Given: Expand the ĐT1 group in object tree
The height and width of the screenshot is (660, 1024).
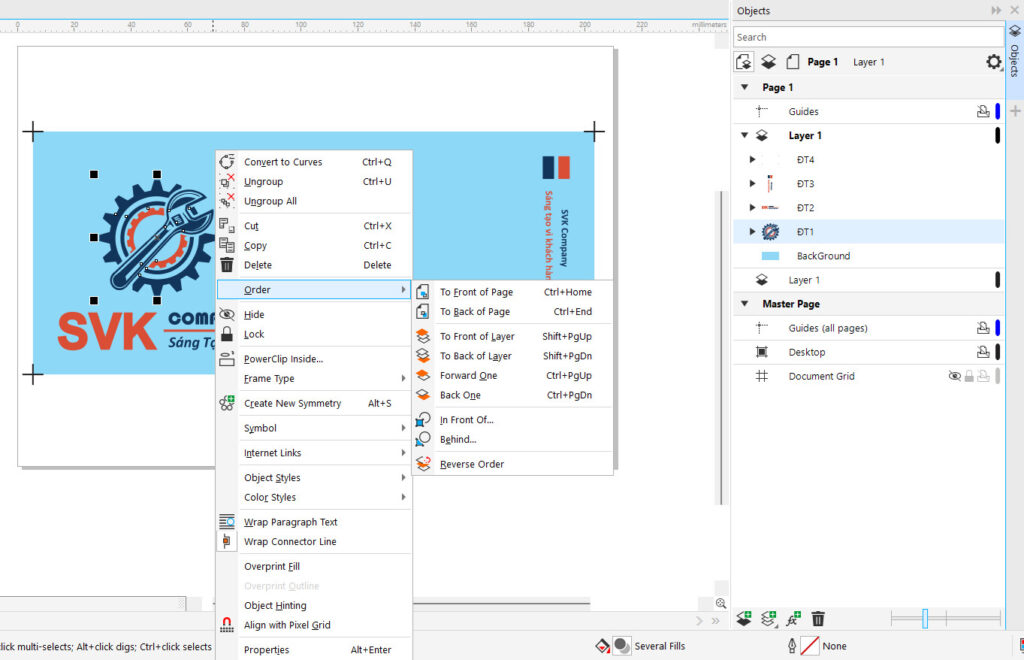Looking at the screenshot, I should click(x=752, y=232).
